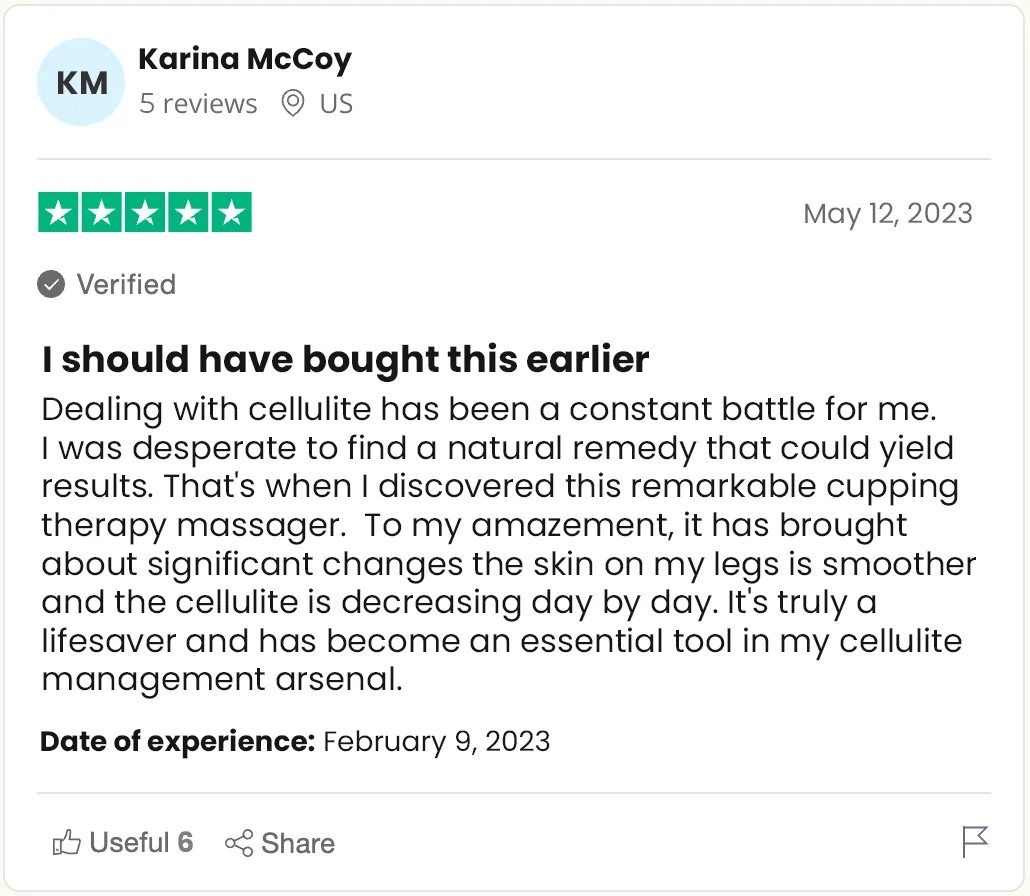The height and width of the screenshot is (896, 1030).
Task: Click the KM profile avatar
Action: 81,82
